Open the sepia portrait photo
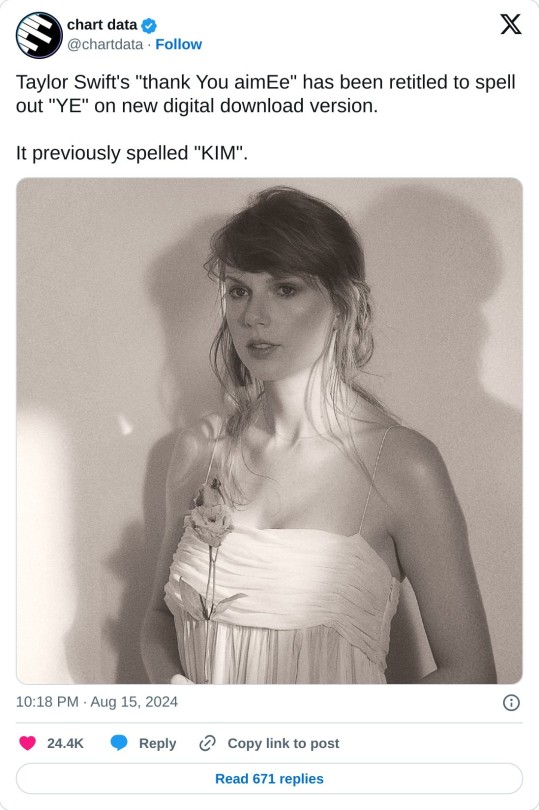539x810 pixels. pyautogui.click(x=269, y=431)
